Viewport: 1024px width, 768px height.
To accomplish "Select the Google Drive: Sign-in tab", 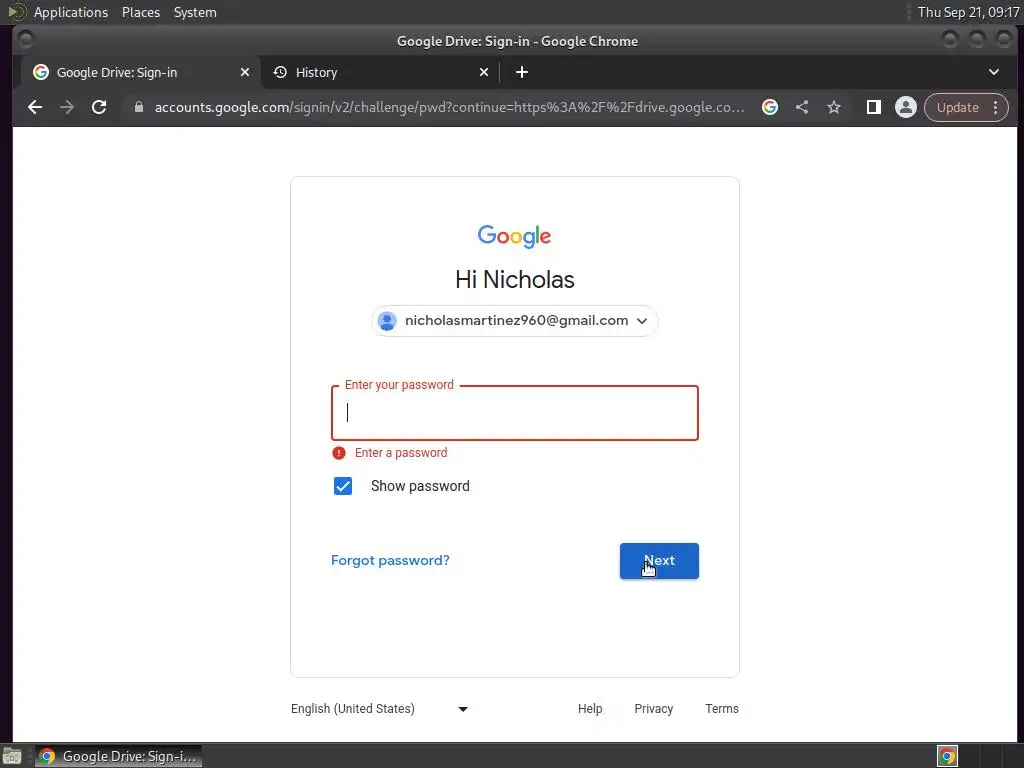I will click(x=140, y=72).
